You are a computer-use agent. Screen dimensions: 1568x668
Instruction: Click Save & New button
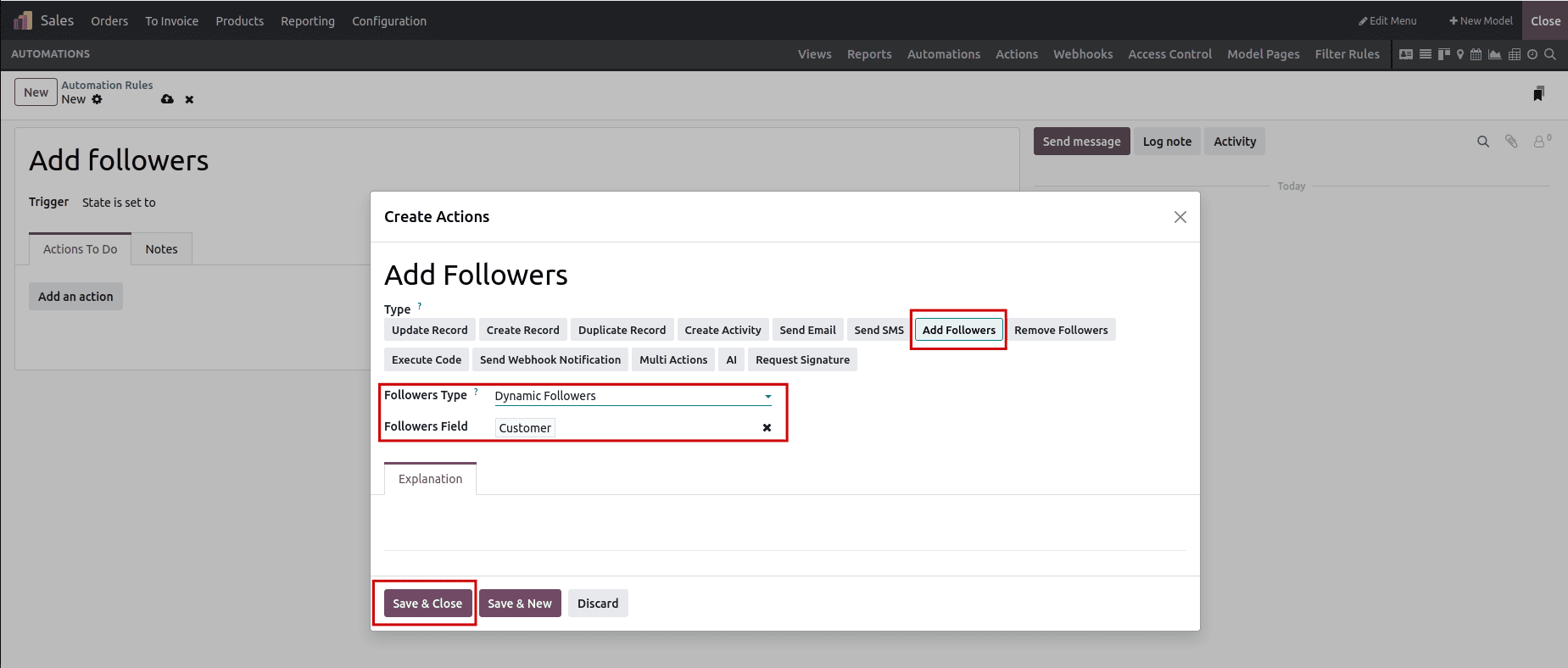[x=520, y=604]
